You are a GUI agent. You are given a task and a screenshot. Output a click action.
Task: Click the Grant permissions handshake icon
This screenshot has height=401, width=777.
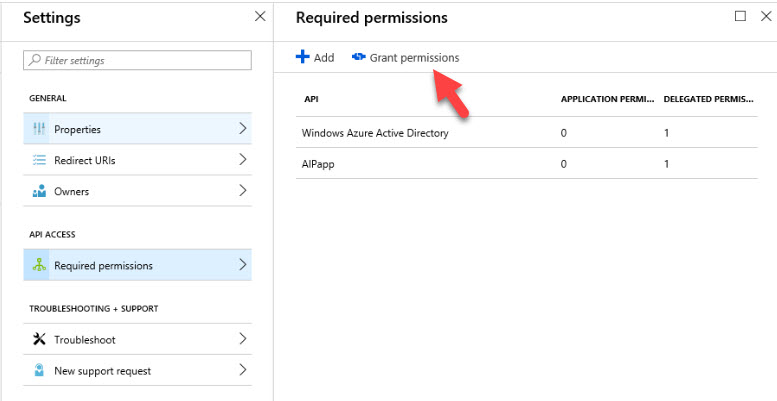[359, 57]
